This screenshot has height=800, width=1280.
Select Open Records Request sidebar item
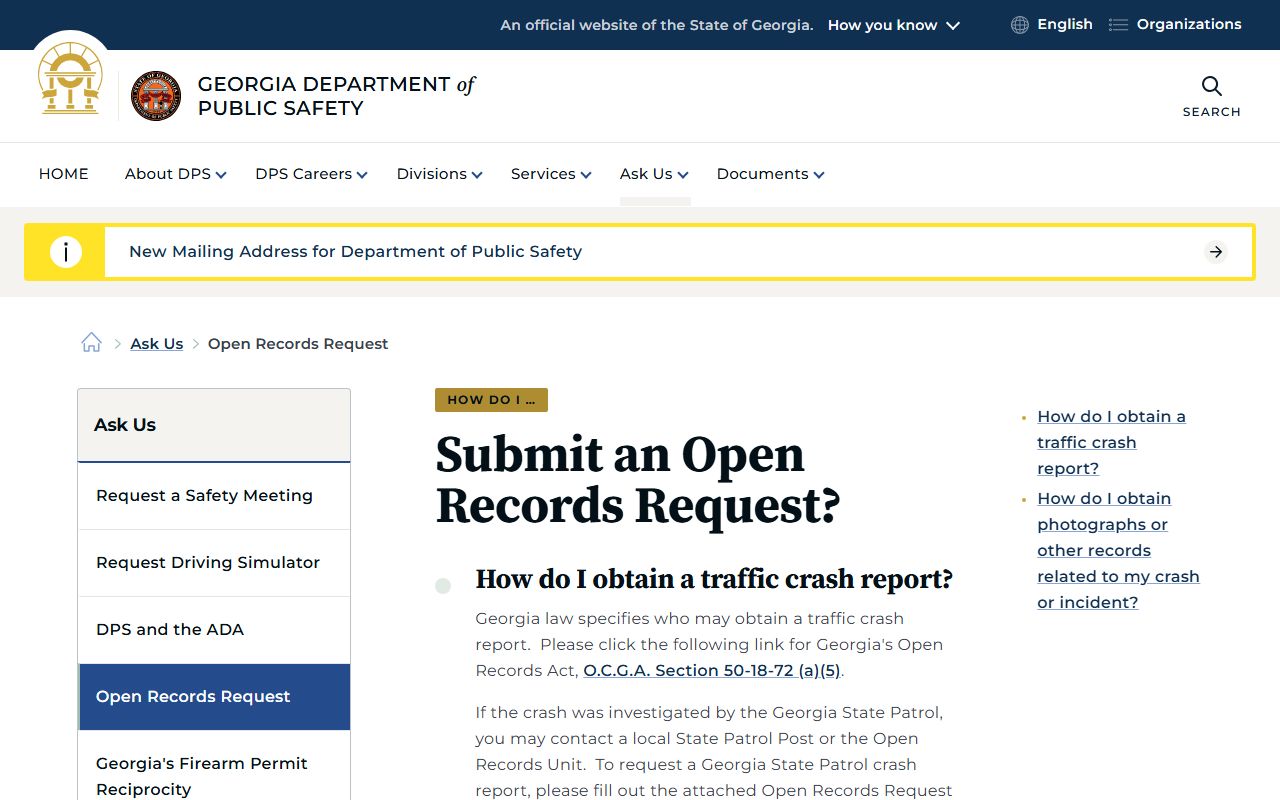coord(214,697)
